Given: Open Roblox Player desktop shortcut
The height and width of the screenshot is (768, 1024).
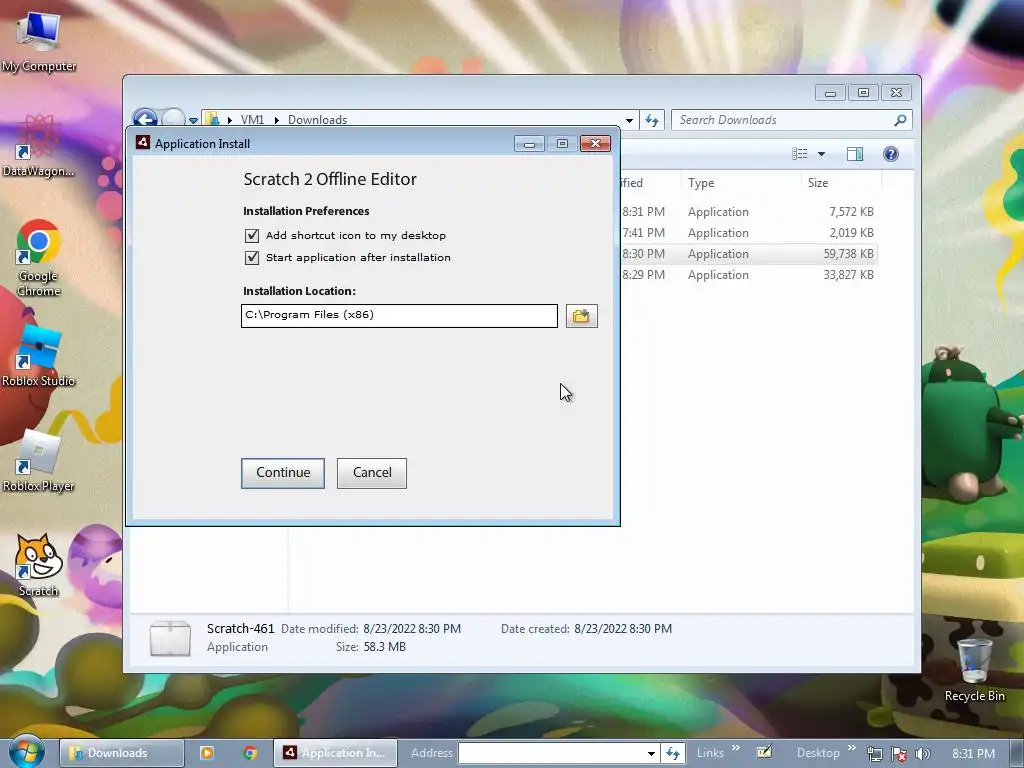Looking at the screenshot, I should tap(39, 461).
